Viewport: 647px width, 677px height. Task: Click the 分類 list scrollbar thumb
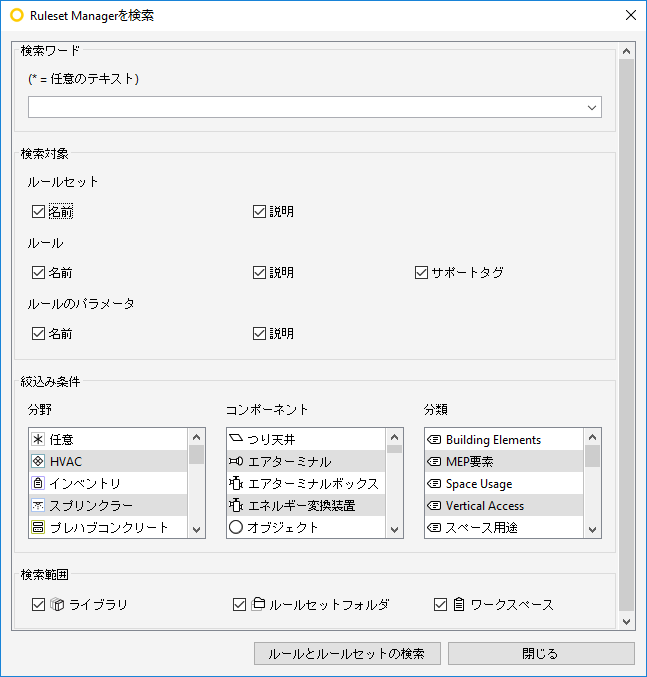click(x=592, y=456)
